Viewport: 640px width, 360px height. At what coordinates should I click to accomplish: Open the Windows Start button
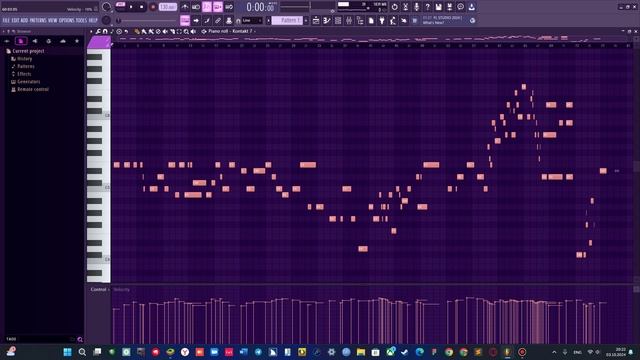[x=67, y=352]
